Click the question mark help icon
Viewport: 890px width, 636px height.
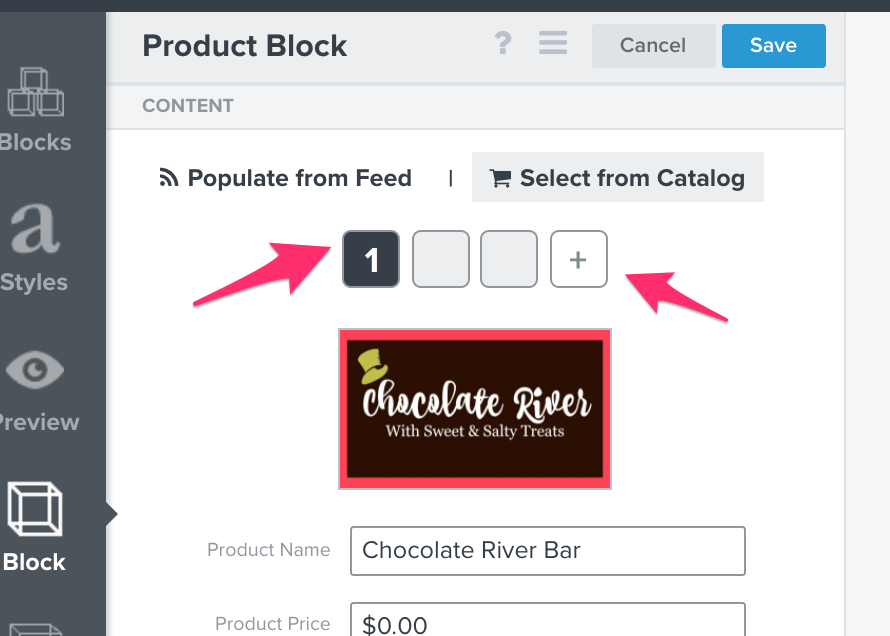click(503, 43)
